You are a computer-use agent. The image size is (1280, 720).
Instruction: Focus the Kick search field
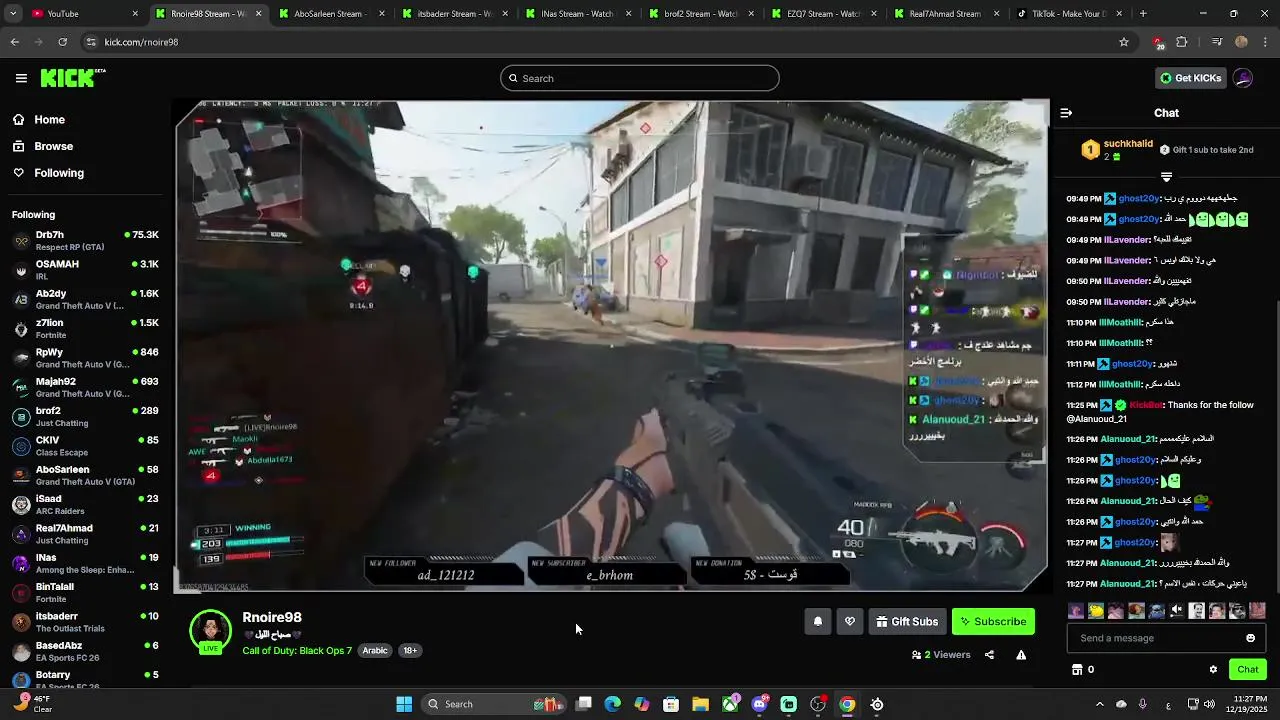pyautogui.click(x=640, y=78)
